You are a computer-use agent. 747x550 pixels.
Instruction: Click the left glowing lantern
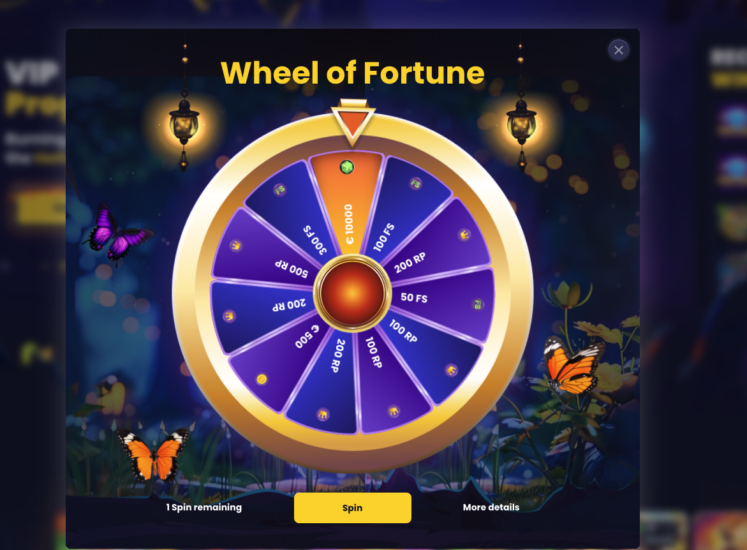(x=184, y=124)
